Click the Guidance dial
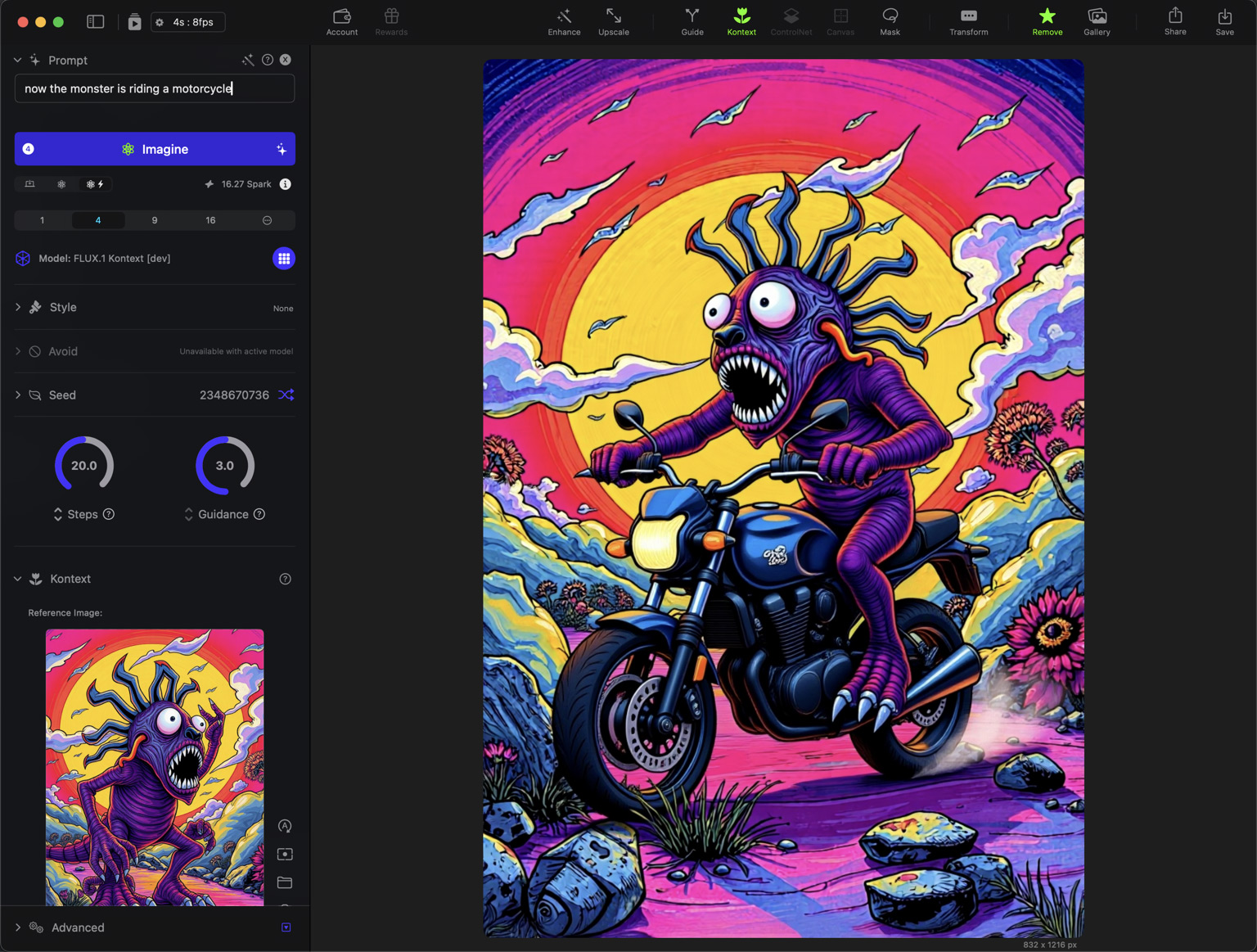The height and width of the screenshot is (952, 1257). tap(225, 465)
